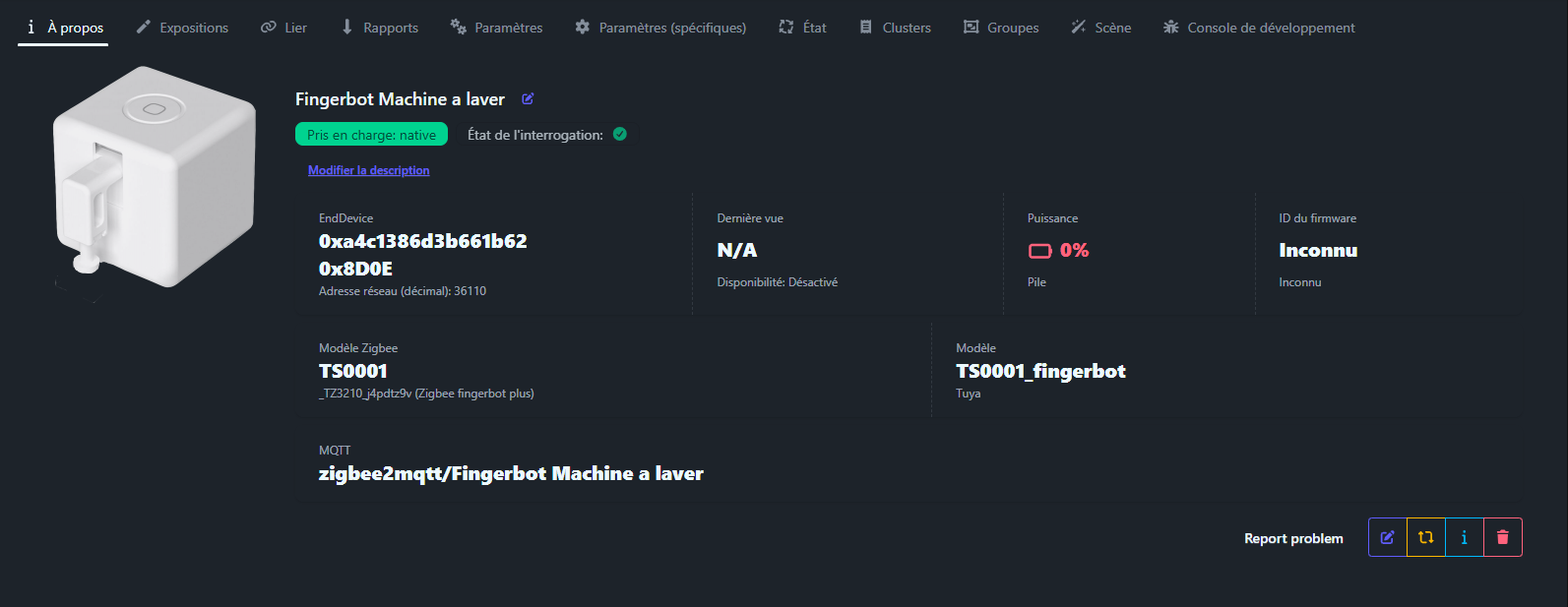The width and height of the screenshot is (1568, 607).
Task: View the Clusters tab
Action: tap(895, 28)
